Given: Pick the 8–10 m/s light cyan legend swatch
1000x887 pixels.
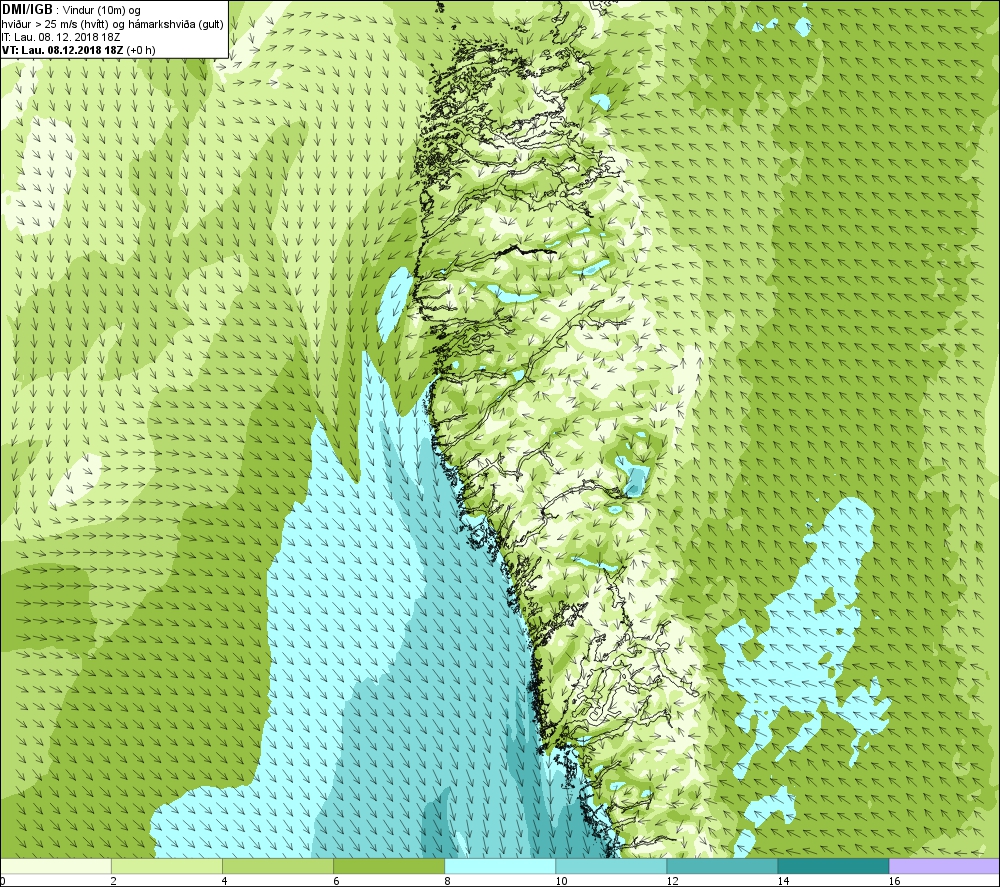Looking at the screenshot, I should tap(500, 866).
